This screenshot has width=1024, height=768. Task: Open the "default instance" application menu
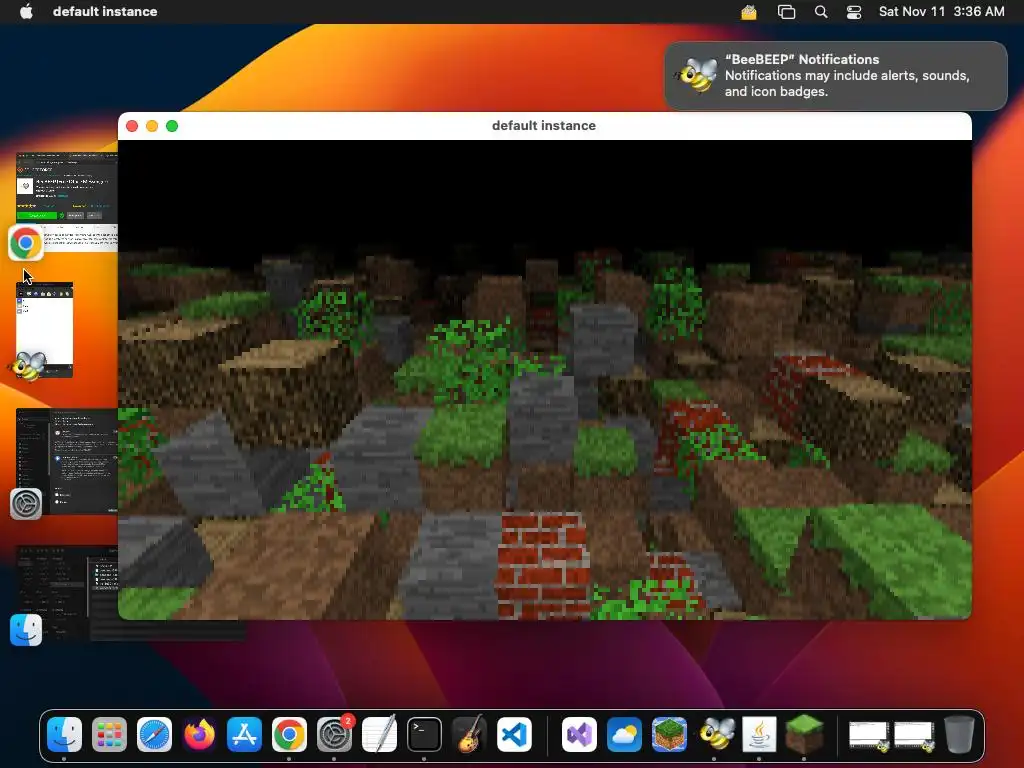point(105,11)
